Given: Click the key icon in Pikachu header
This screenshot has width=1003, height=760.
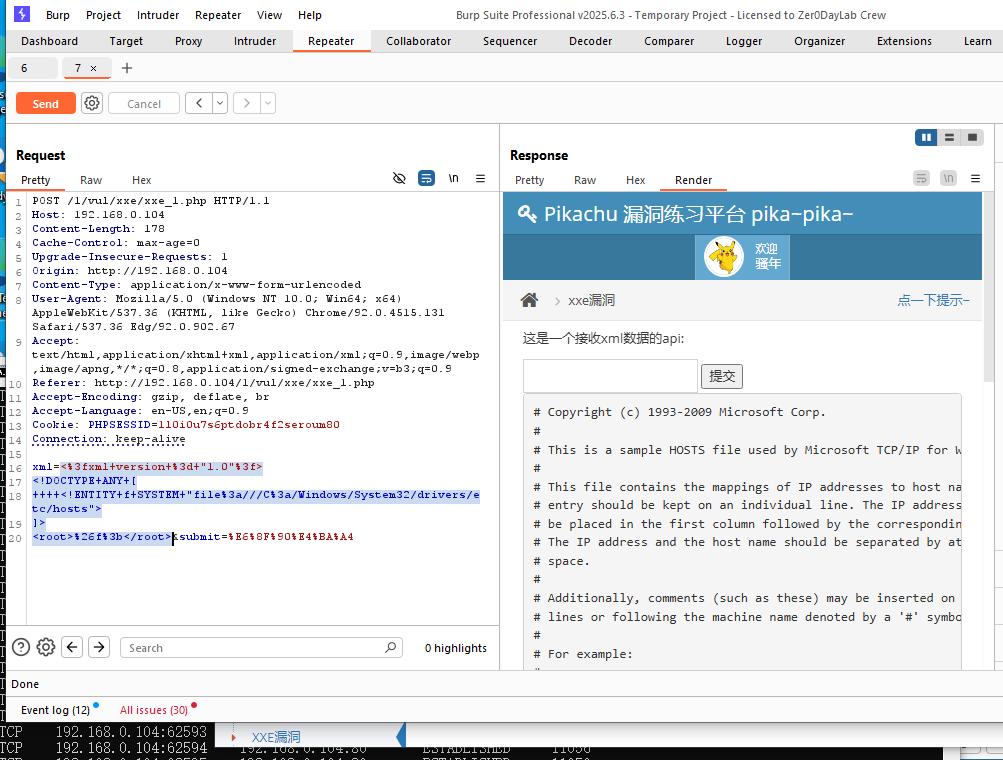Looking at the screenshot, I should 527,214.
